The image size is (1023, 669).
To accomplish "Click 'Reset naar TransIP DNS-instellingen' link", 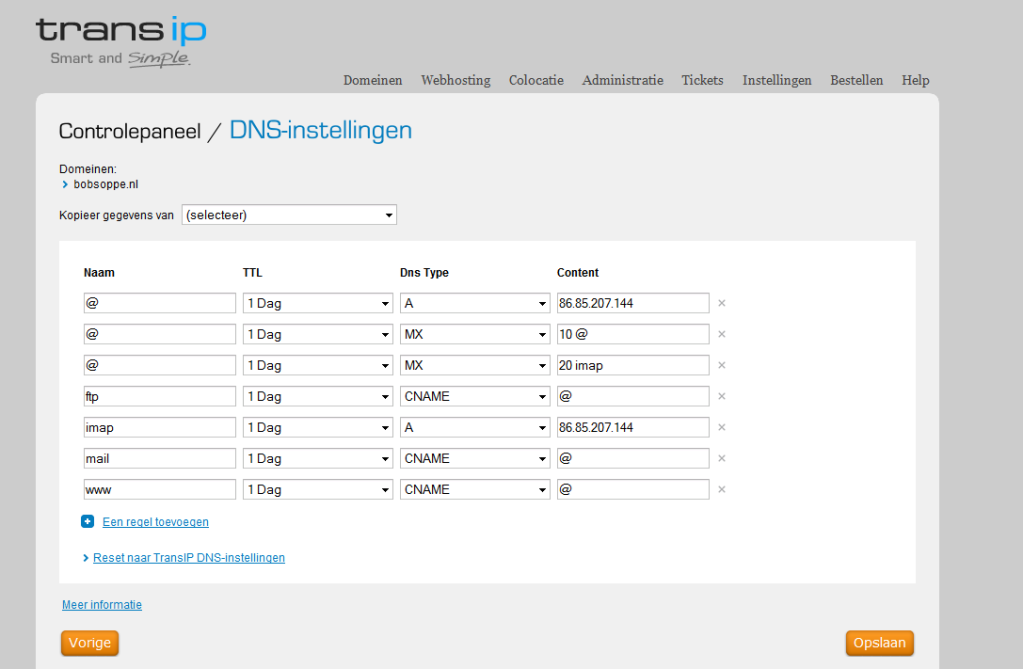I will pos(188,558).
